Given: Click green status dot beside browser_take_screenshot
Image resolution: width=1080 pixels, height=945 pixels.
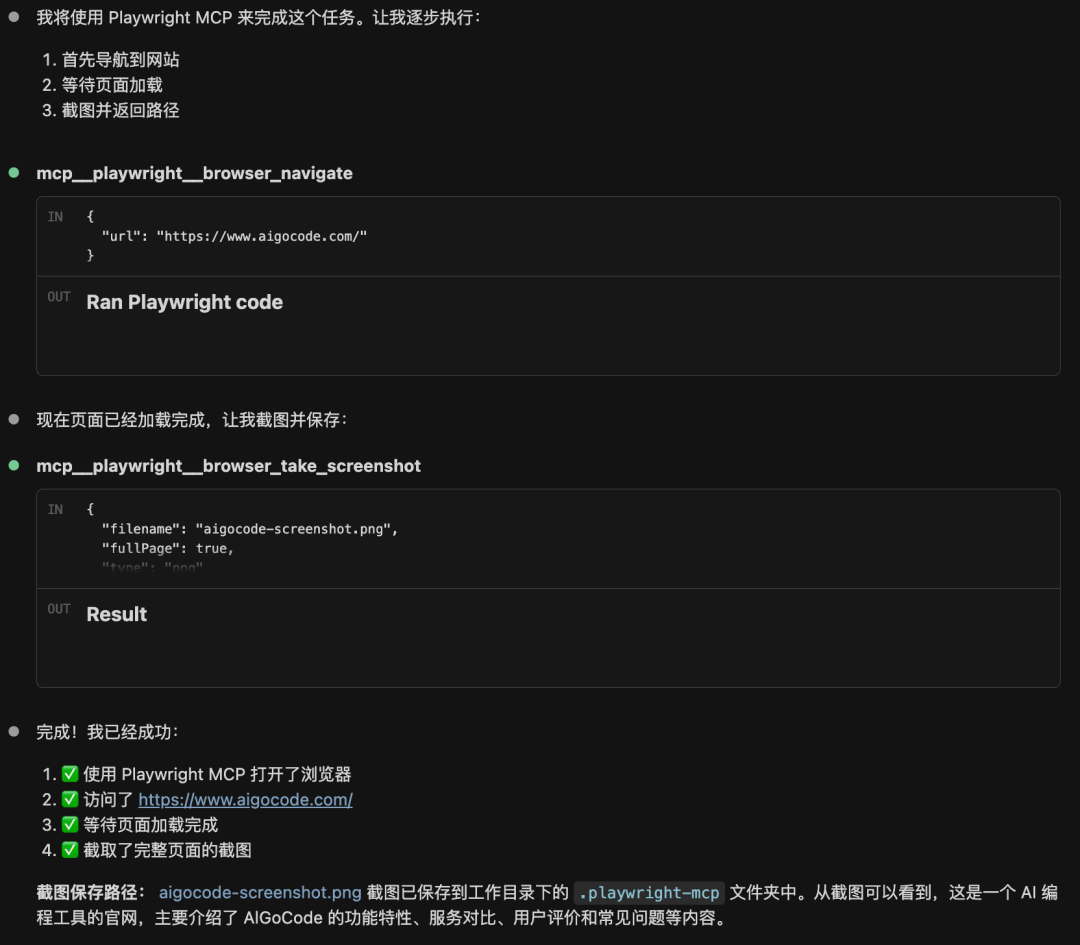Looking at the screenshot, I should pyautogui.click(x=14, y=466).
